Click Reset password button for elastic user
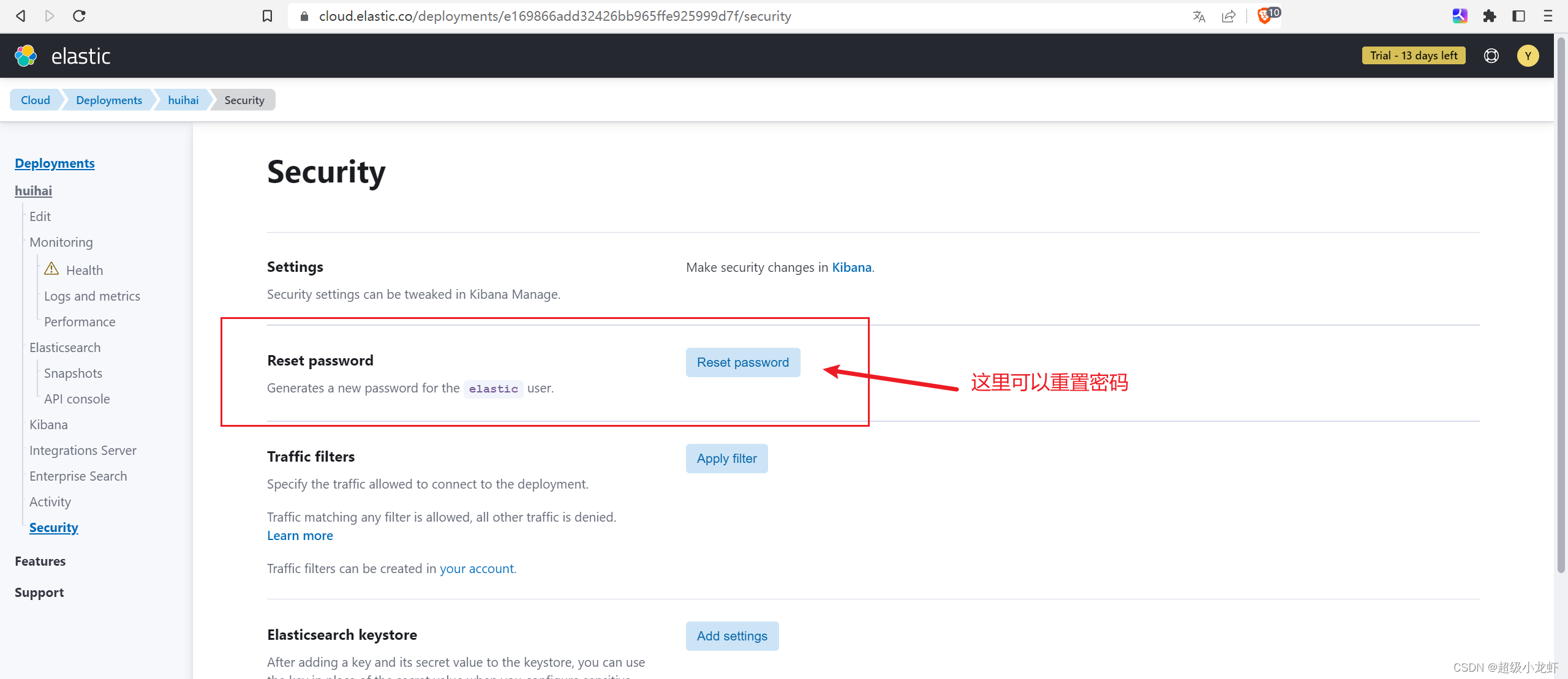1568x679 pixels. click(x=742, y=362)
